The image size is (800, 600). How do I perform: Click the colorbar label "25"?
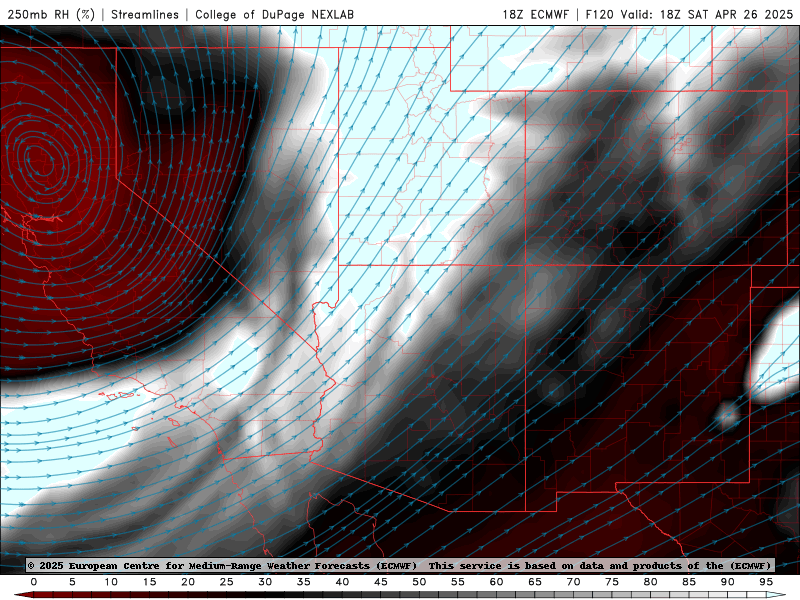(227, 582)
